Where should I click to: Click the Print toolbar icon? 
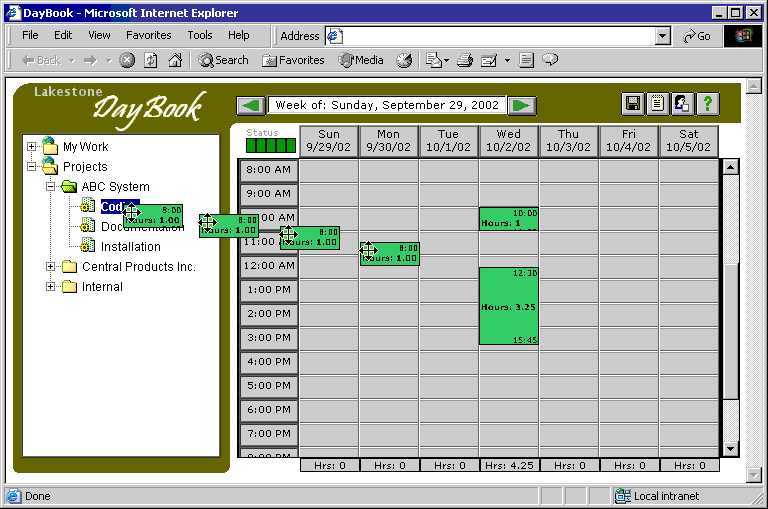(464, 60)
